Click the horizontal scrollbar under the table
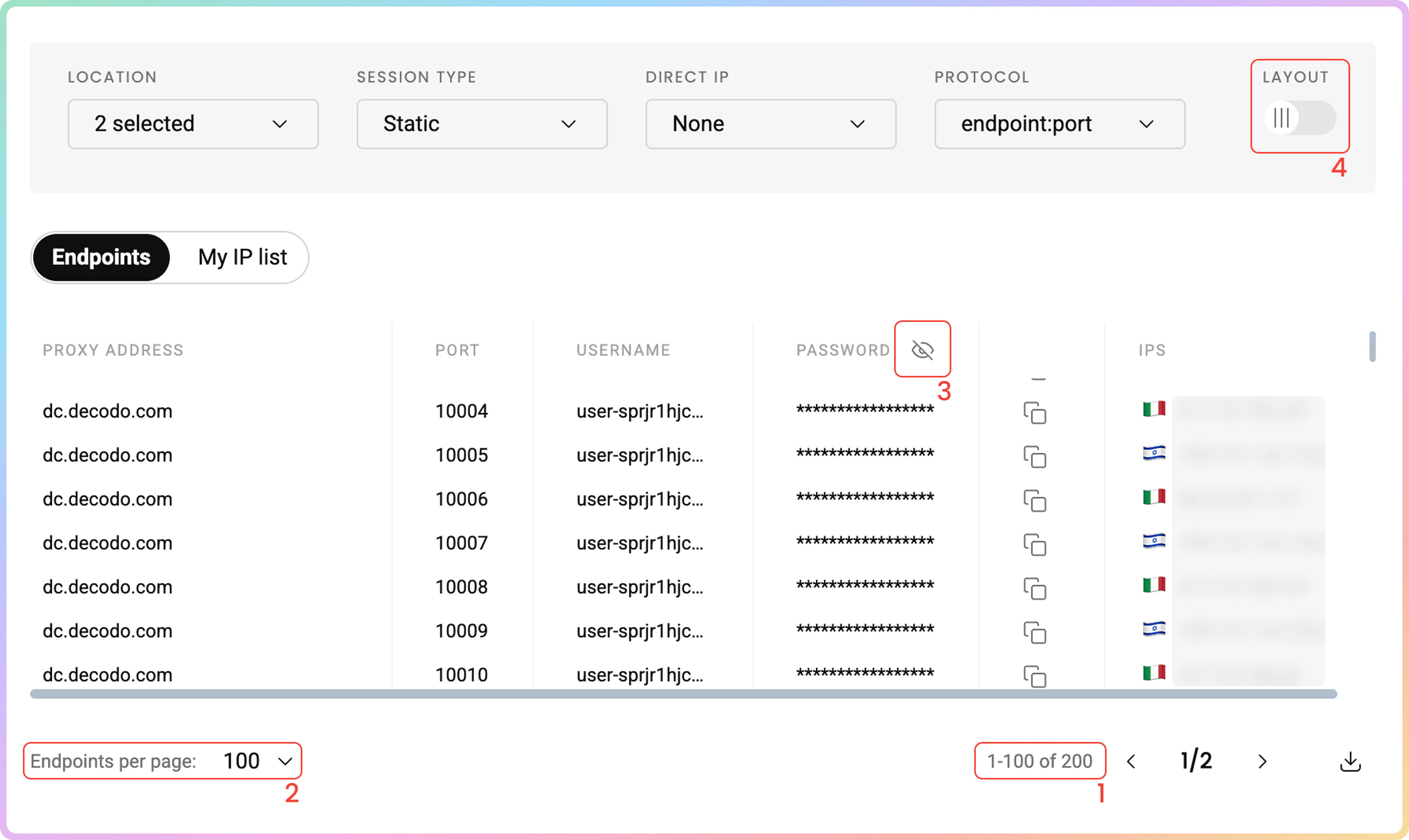 click(683, 695)
